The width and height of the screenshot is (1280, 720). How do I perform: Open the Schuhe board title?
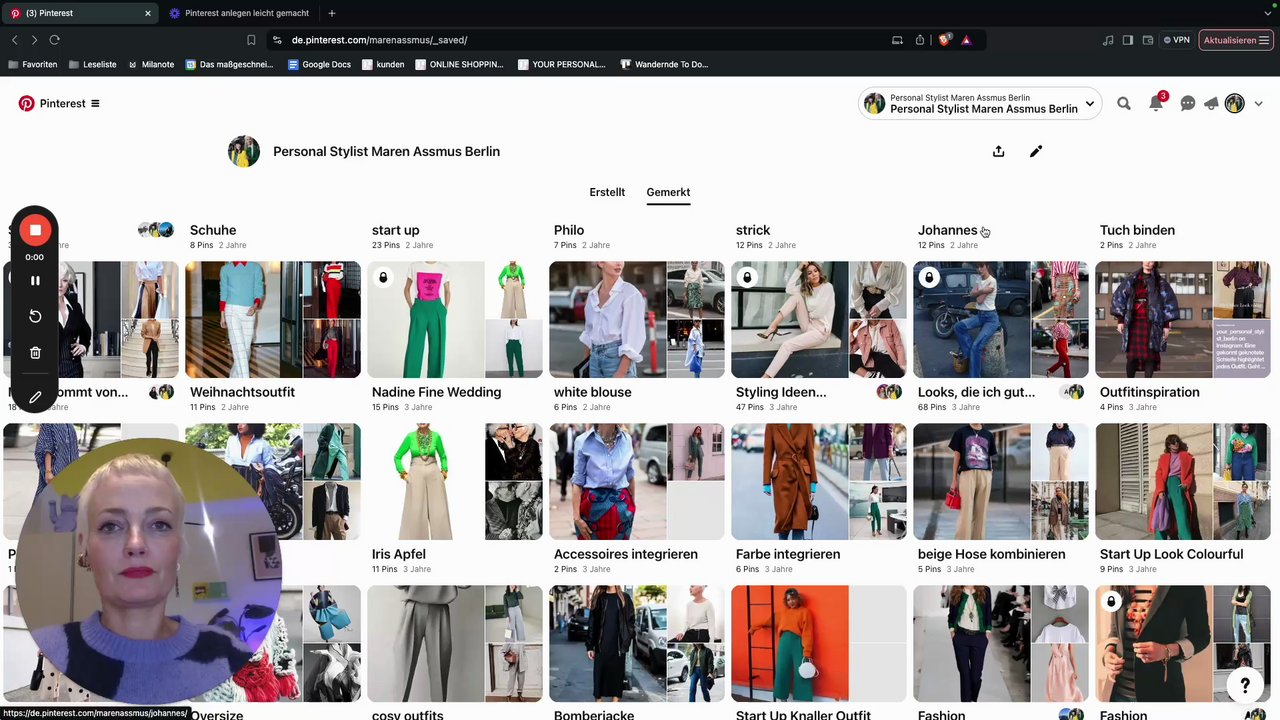[213, 230]
